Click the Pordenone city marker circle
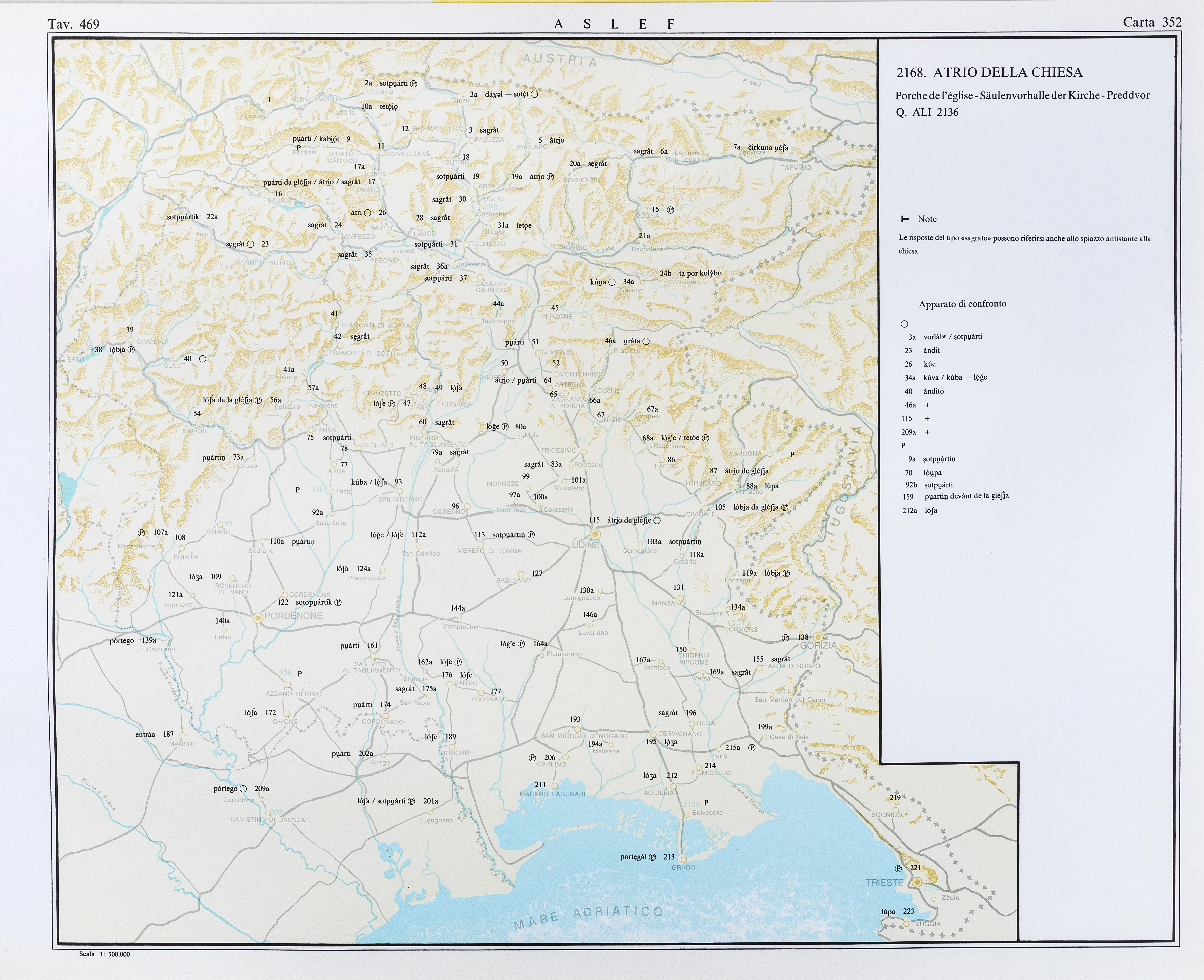This screenshot has width=1204, height=980. (258, 618)
